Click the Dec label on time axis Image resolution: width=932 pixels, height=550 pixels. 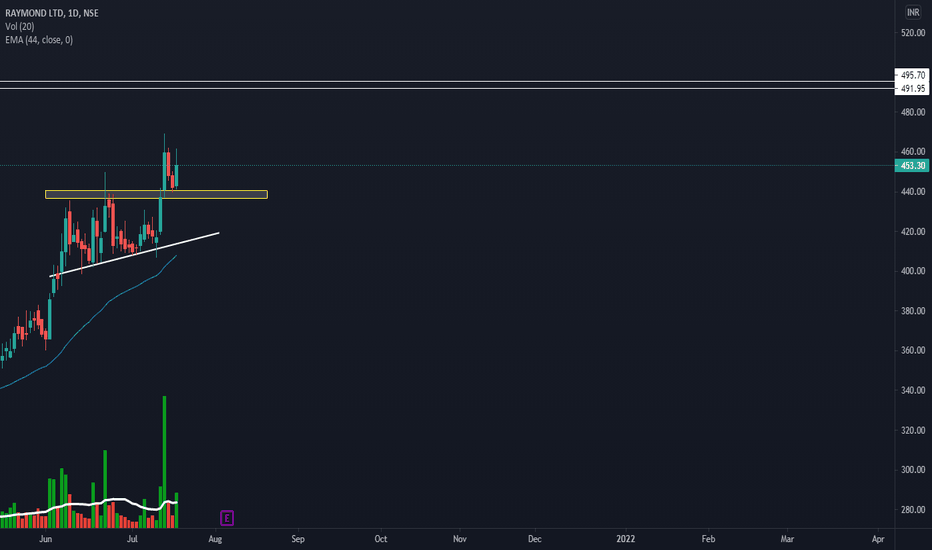pos(534,539)
